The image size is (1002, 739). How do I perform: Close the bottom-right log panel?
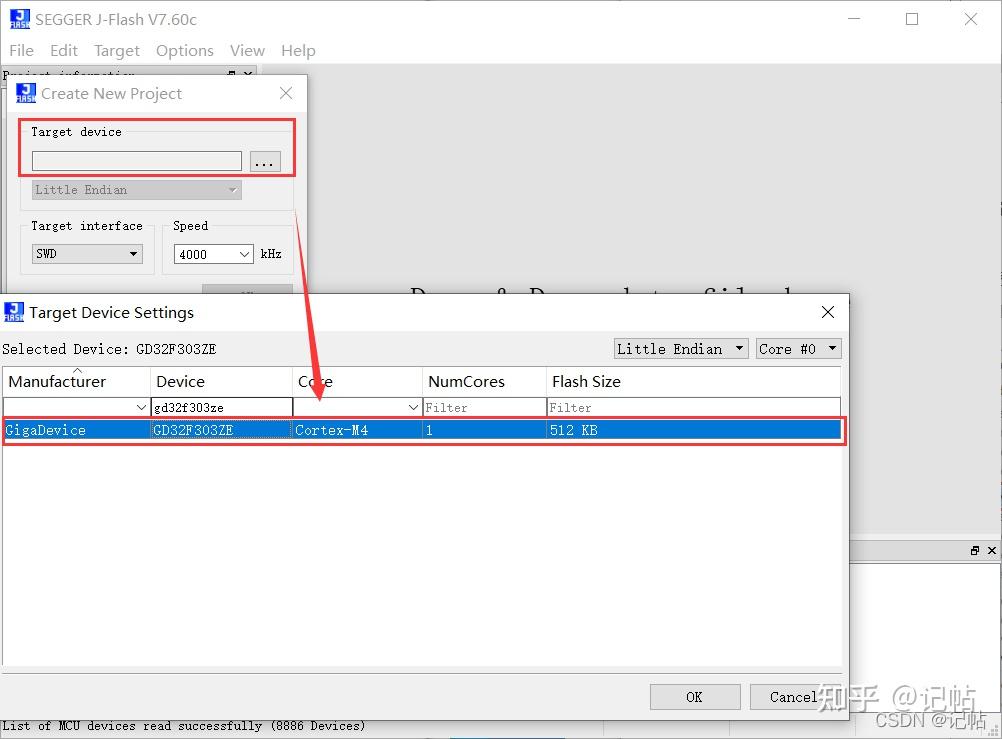click(992, 550)
